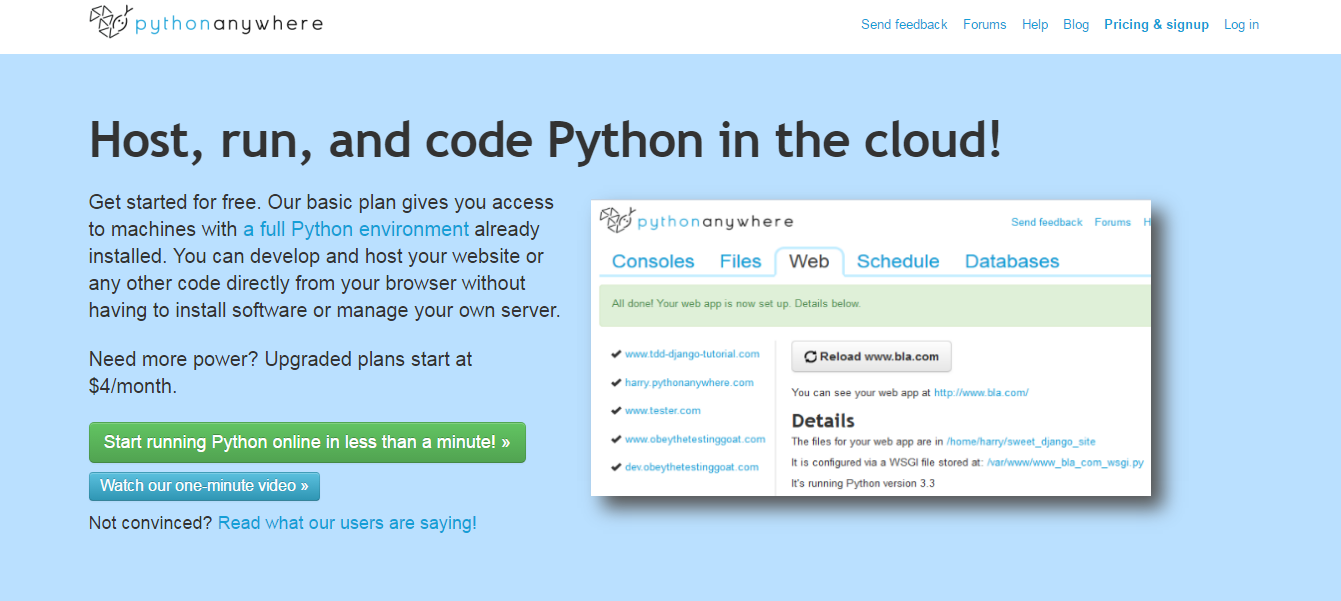Click the reload icon on the Reload button

click(811, 356)
